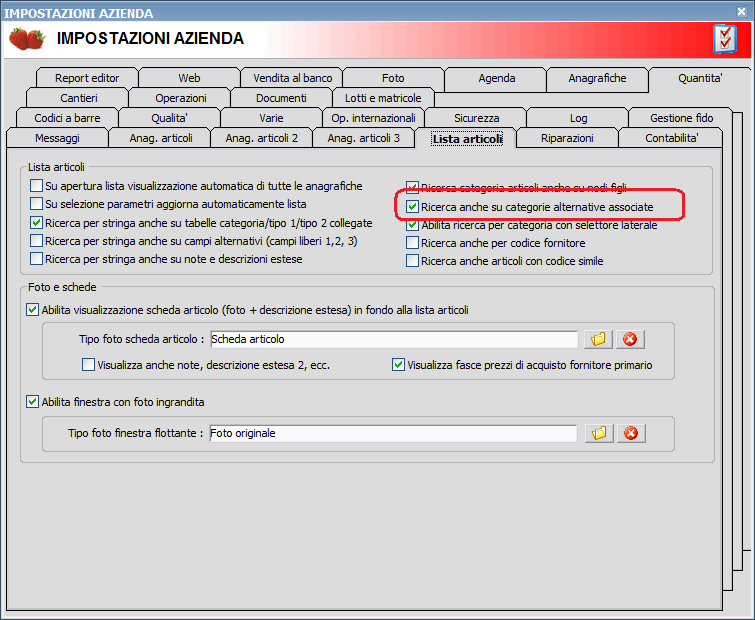Clear the Tipo foto scheda articolo value
Image resolution: width=755 pixels, height=620 pixels.
pyautogui.click(x=630, y=339)
